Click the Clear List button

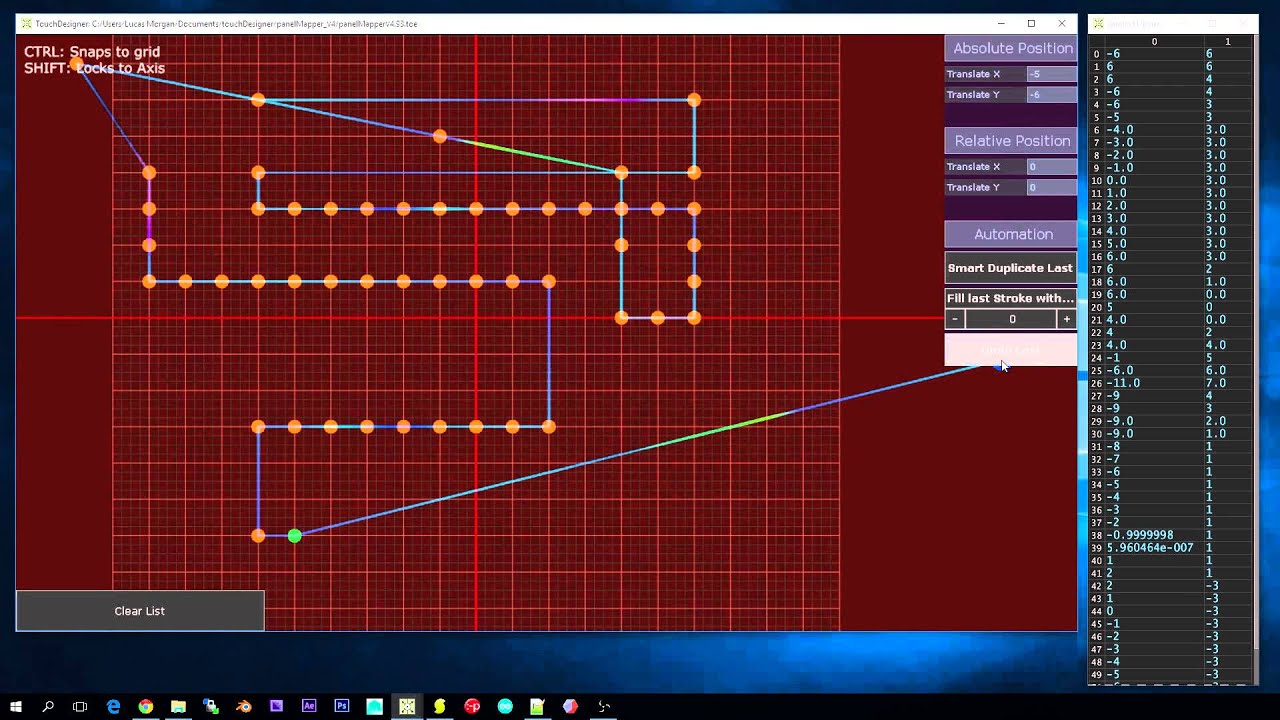click(x=140, y=611)
